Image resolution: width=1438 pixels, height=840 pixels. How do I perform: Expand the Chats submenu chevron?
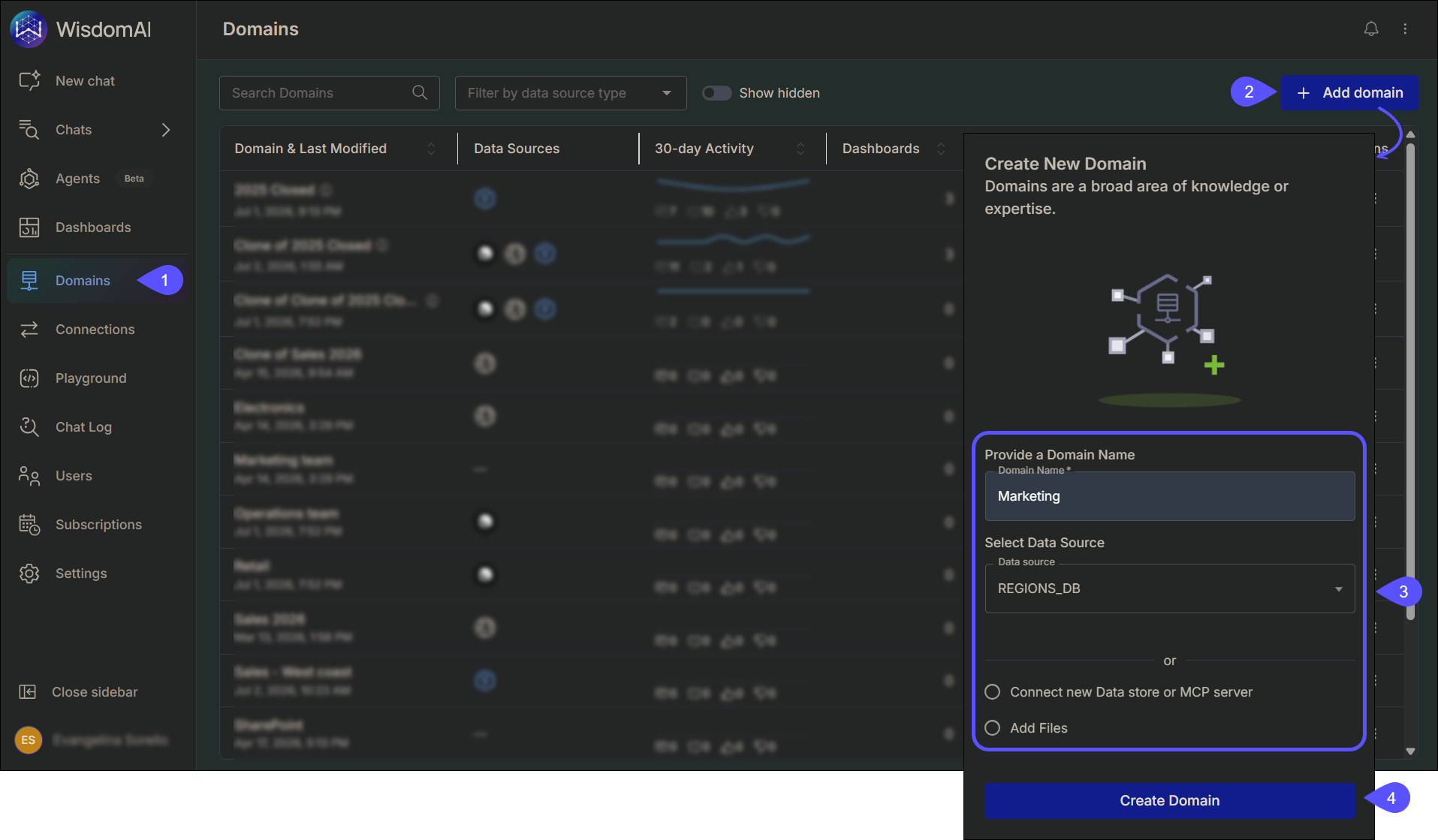coord(166,129)
